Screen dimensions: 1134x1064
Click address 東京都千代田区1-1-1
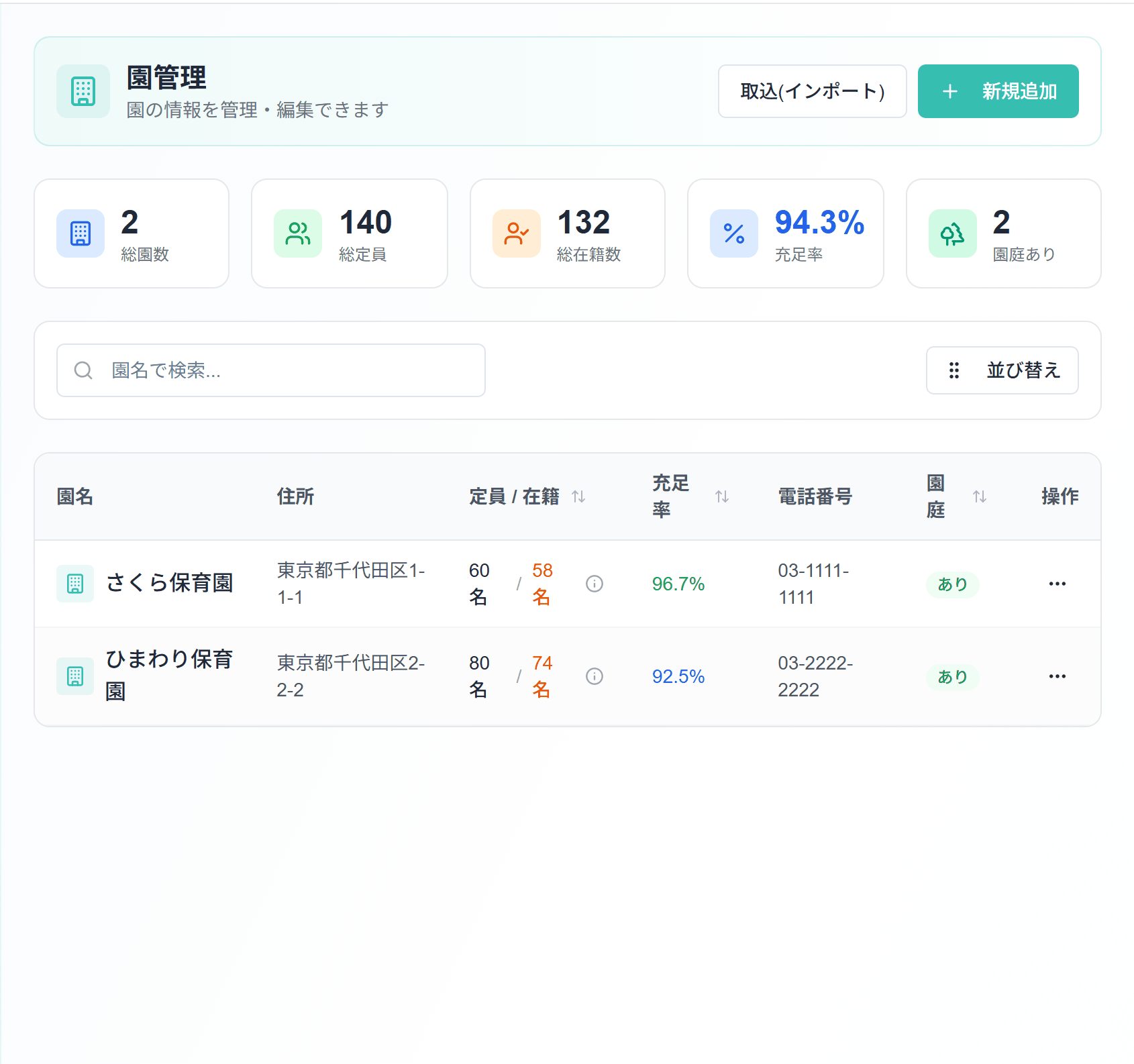(351, 584)
